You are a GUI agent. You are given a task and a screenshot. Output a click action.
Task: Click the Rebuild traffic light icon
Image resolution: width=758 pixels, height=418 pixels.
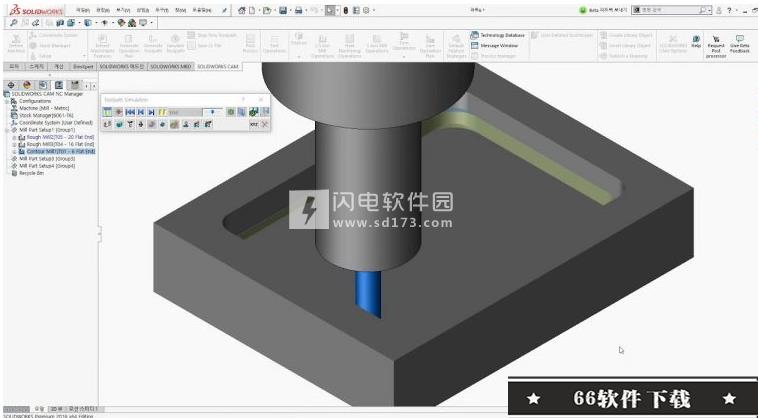(345, 10)
